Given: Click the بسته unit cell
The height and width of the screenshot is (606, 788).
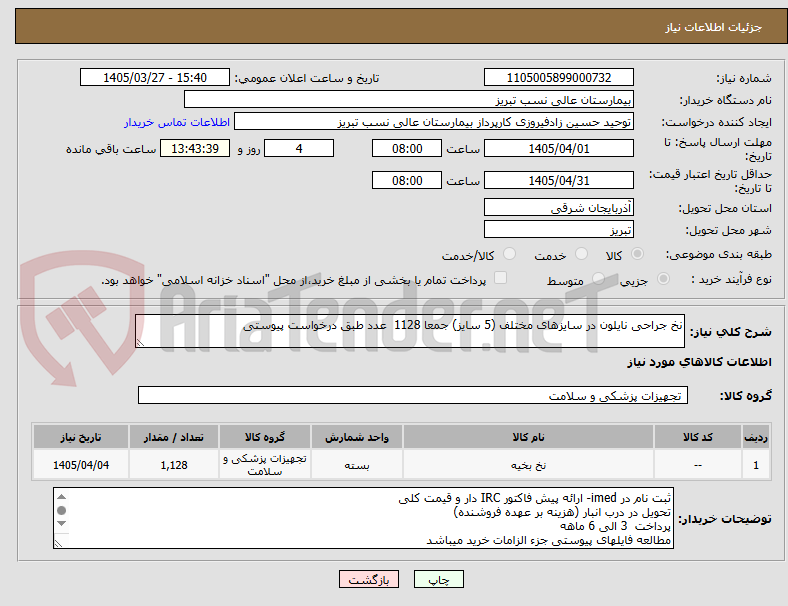Looking at the screenshot, I should pos(357,465).
